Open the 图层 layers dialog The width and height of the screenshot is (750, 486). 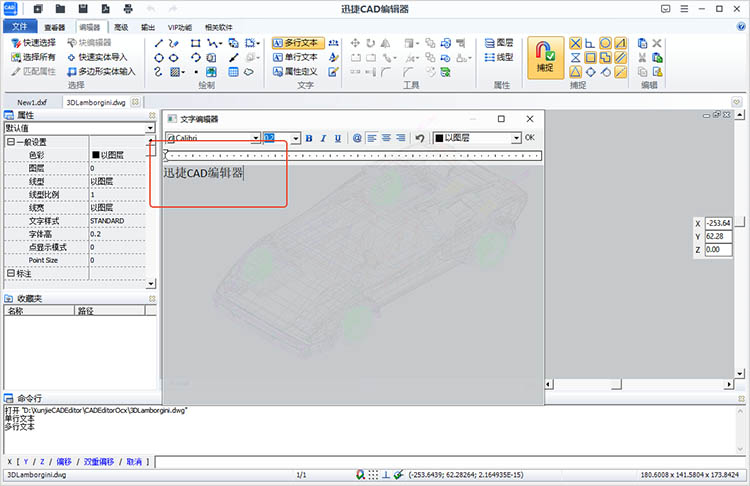coord(499,43)
